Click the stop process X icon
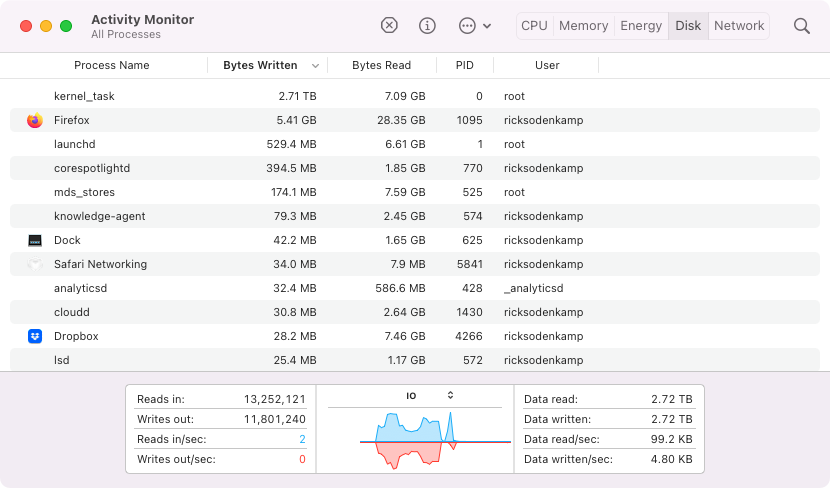Screen dimensions: 830x488 click(x=390, y=26)
